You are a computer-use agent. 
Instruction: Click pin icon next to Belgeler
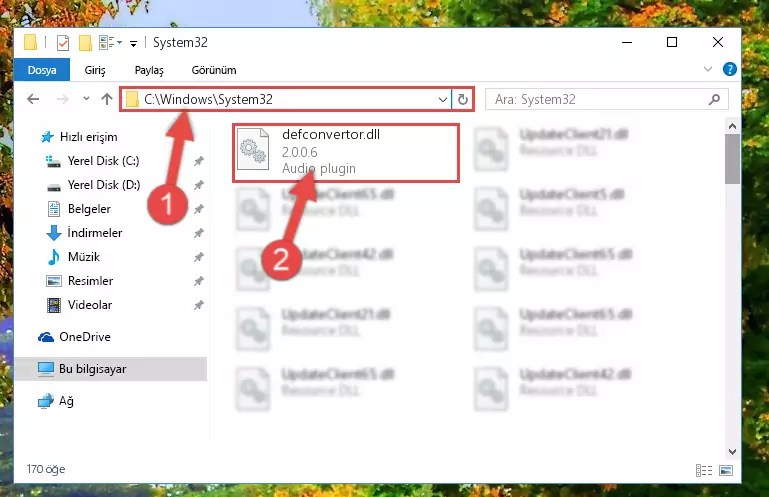(199, 209)
